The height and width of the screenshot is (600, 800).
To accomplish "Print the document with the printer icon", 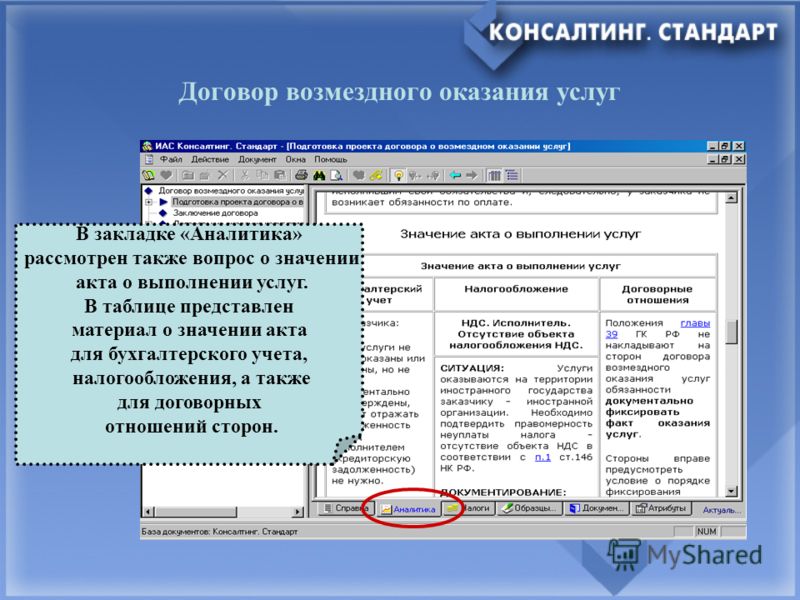I will [302, 176].
